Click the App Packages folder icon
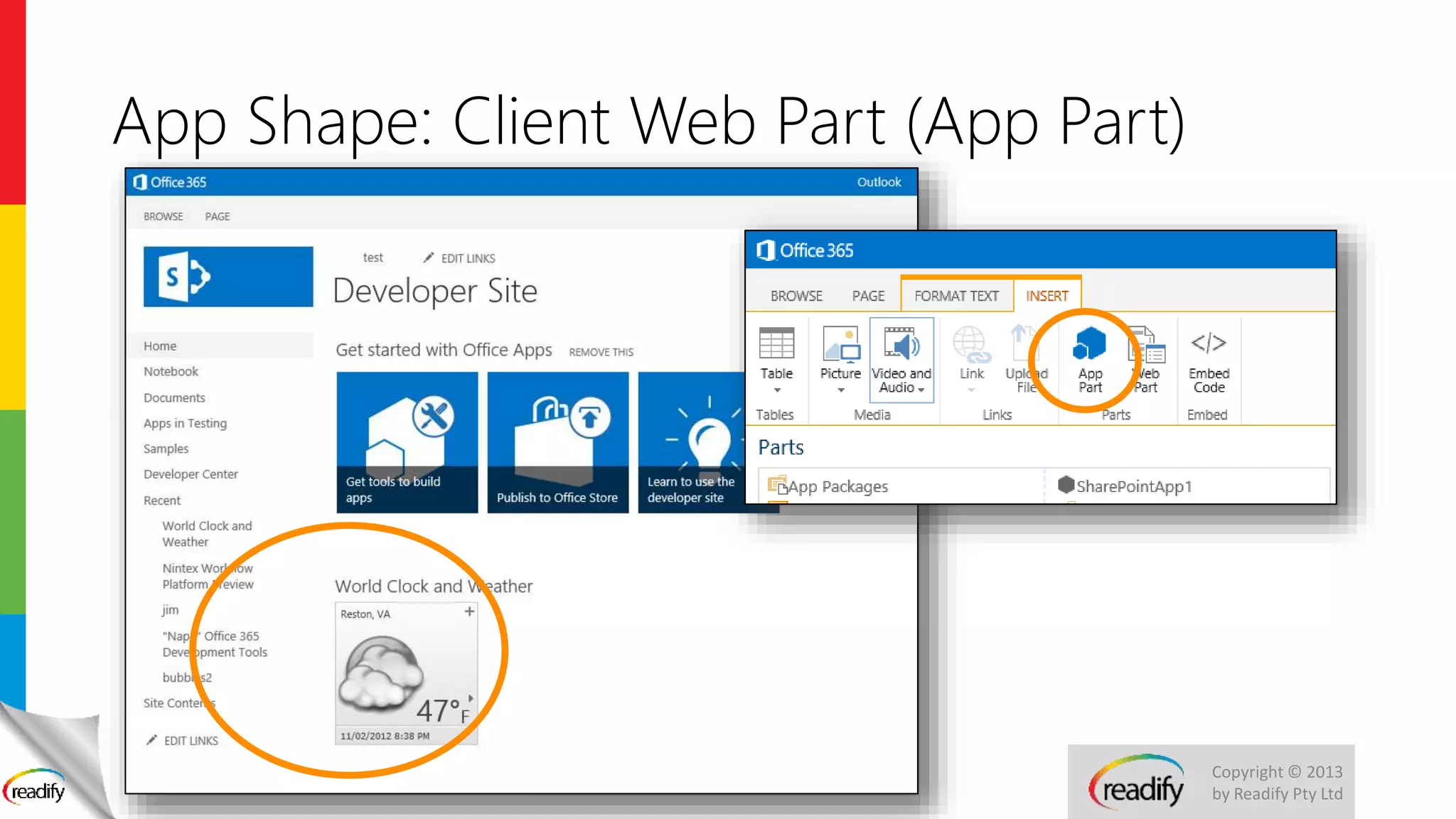Screen dimensions: 1456x819 [778, 486]
